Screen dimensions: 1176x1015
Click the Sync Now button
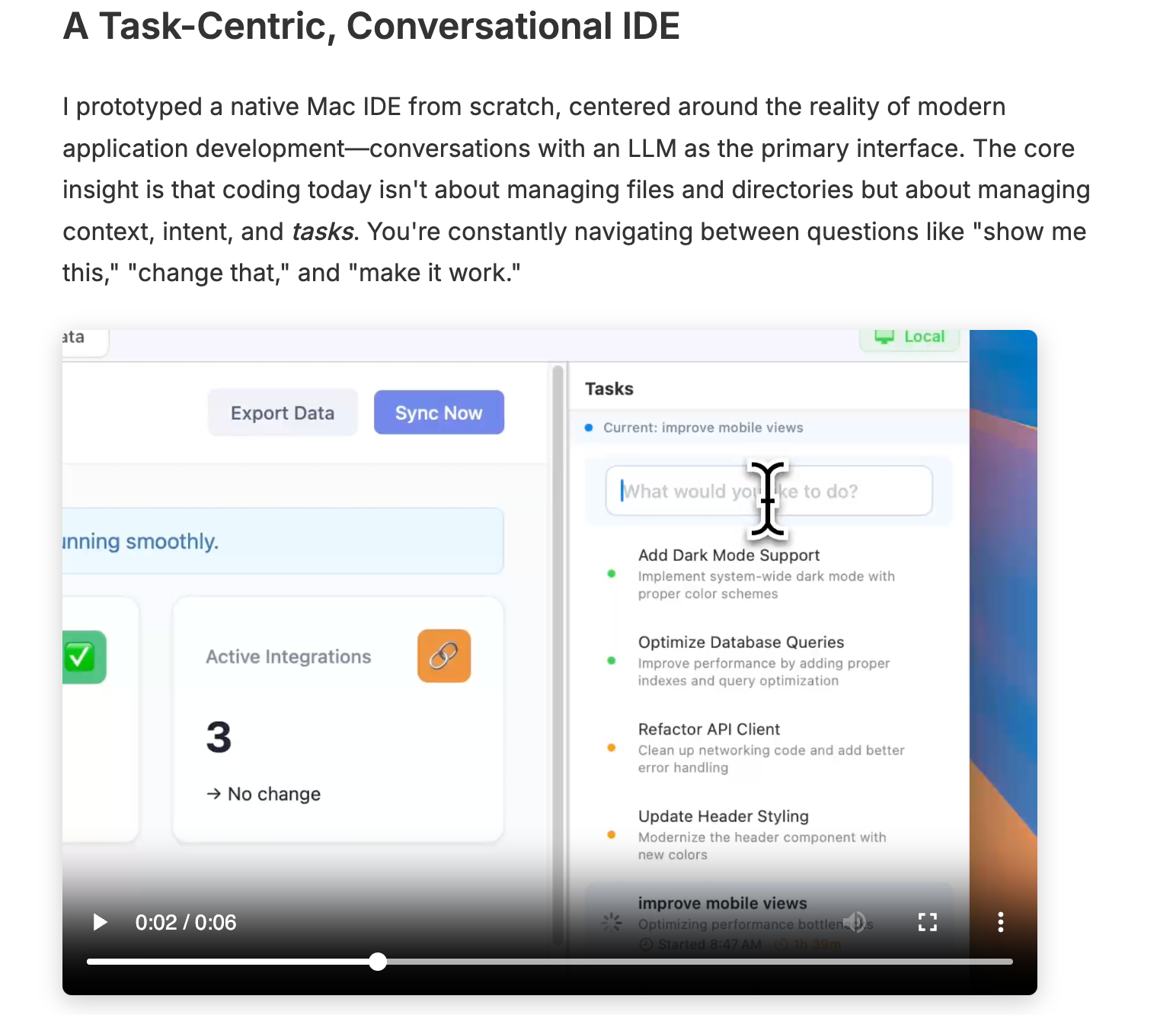(439, 413)
